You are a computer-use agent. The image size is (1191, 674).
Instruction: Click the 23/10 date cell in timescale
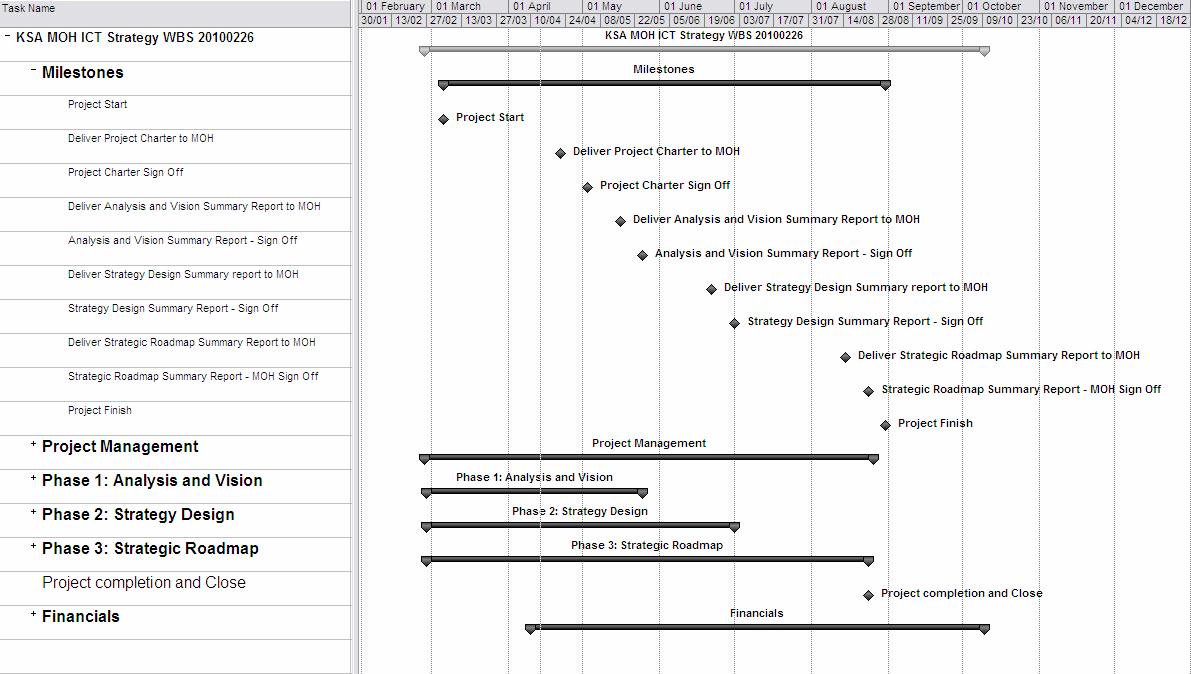click(x=1035, y=21)
